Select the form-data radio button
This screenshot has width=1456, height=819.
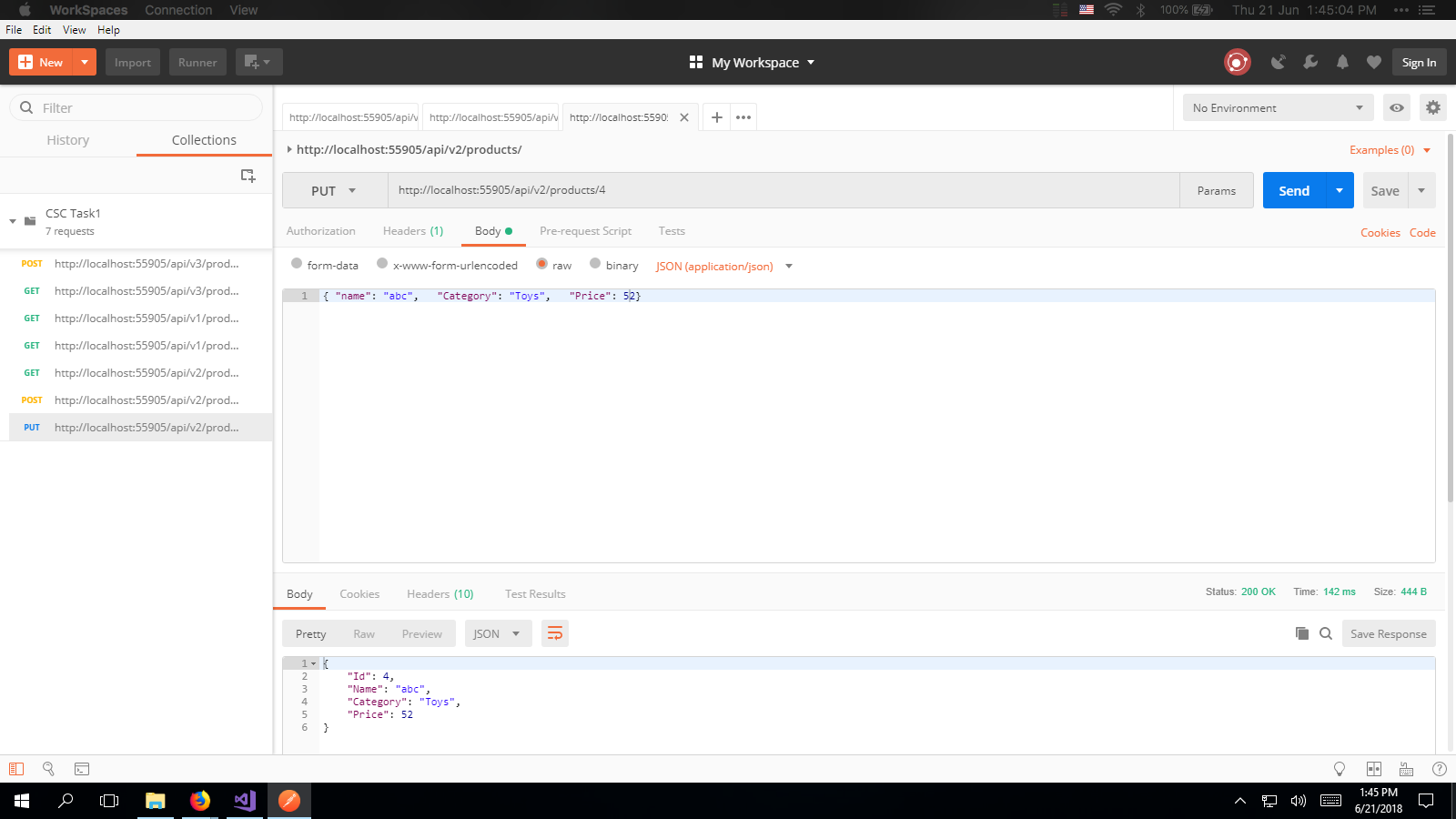(297, 264)
